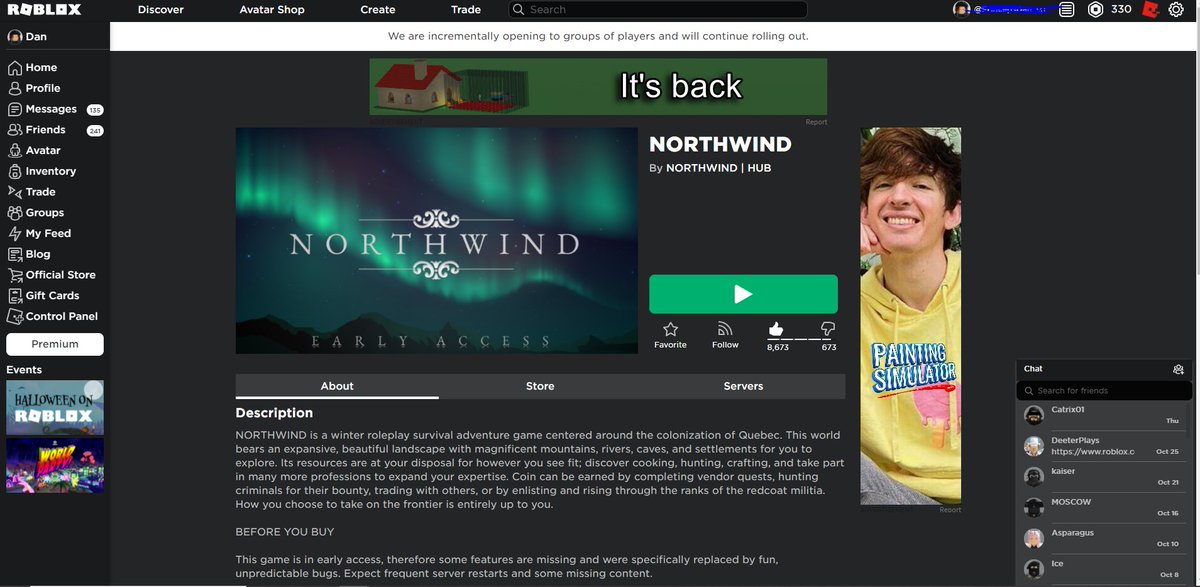Open the Halloween on Roblox event
This screenshot has width=1200, height=587.
pos(55,408)
